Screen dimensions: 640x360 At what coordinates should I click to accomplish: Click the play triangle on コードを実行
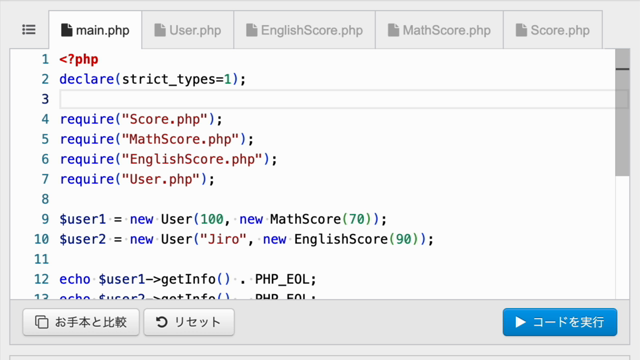click(x=520, y=322)
